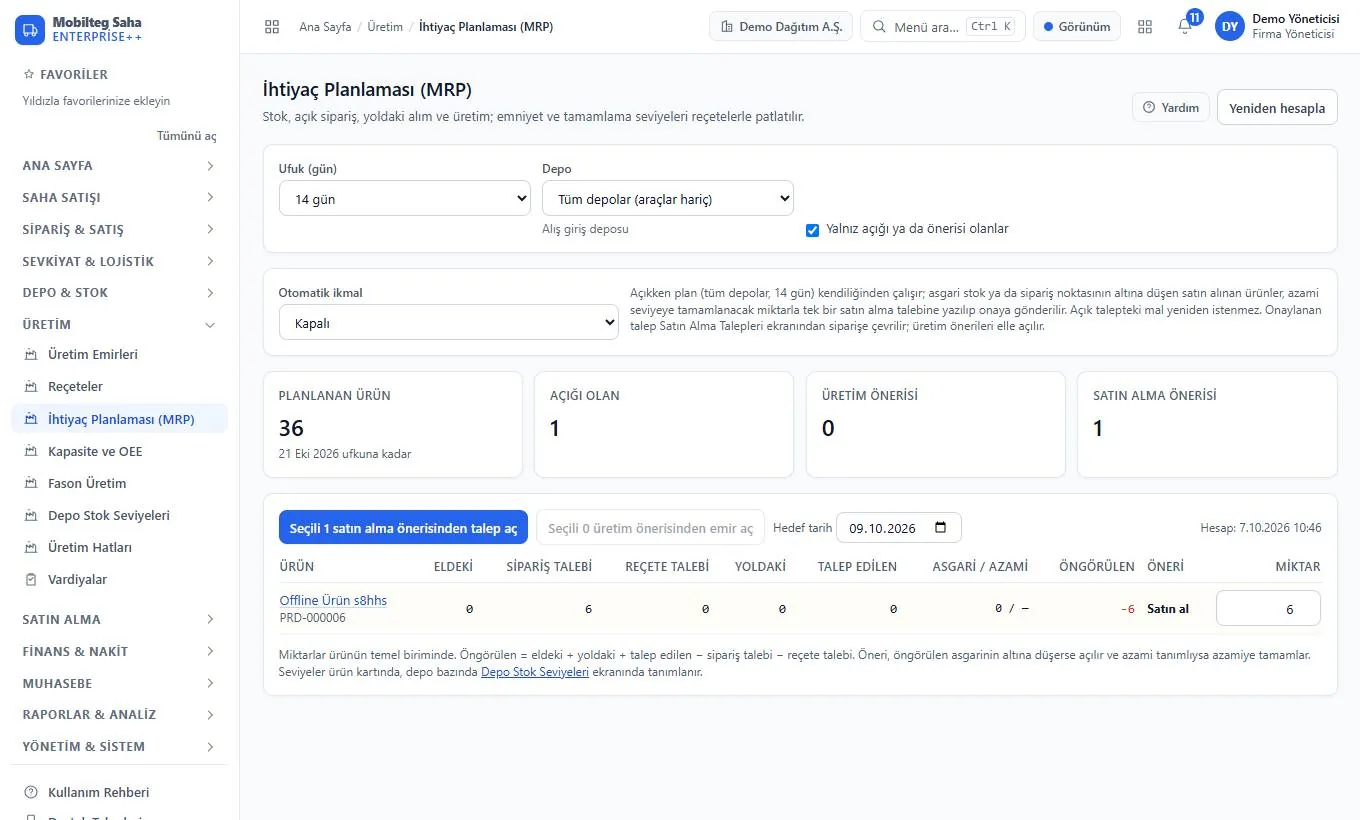Expand the SATIN ALMA menu section

coord(119,620)
